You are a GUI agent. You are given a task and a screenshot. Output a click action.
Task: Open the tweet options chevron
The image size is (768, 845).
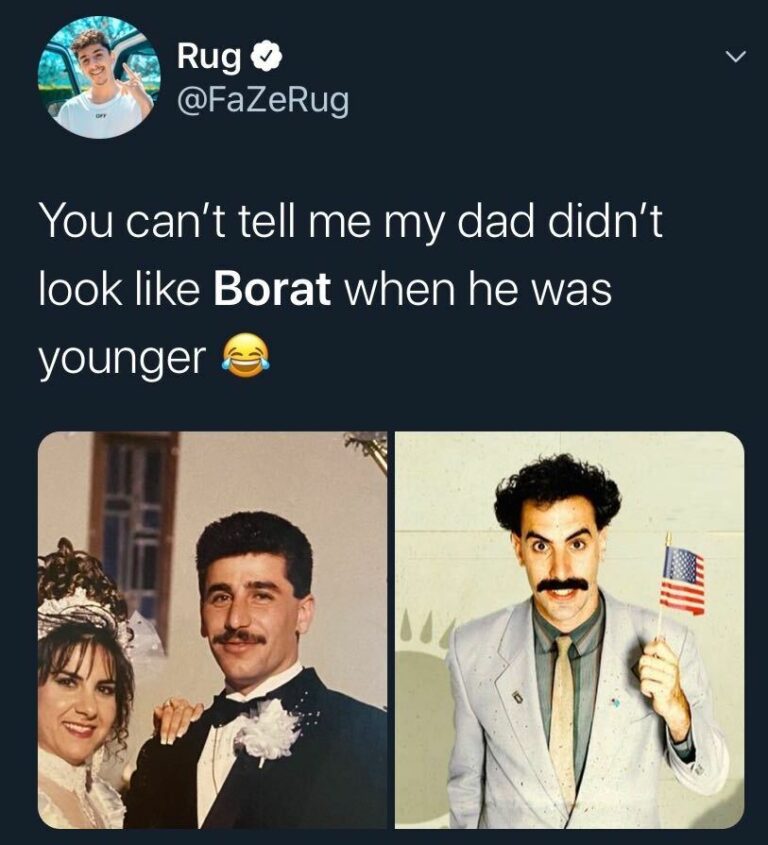[x=734, y=55]
